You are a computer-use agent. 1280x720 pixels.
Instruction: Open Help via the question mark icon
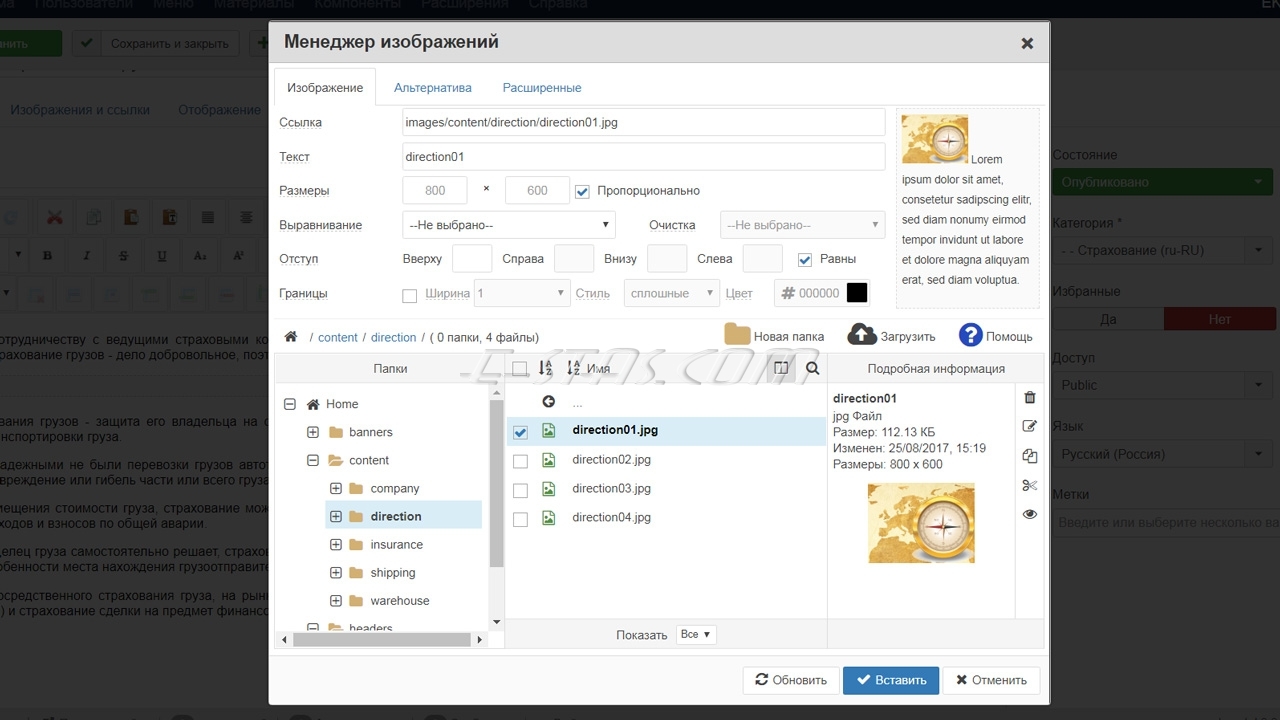(970, 335)
